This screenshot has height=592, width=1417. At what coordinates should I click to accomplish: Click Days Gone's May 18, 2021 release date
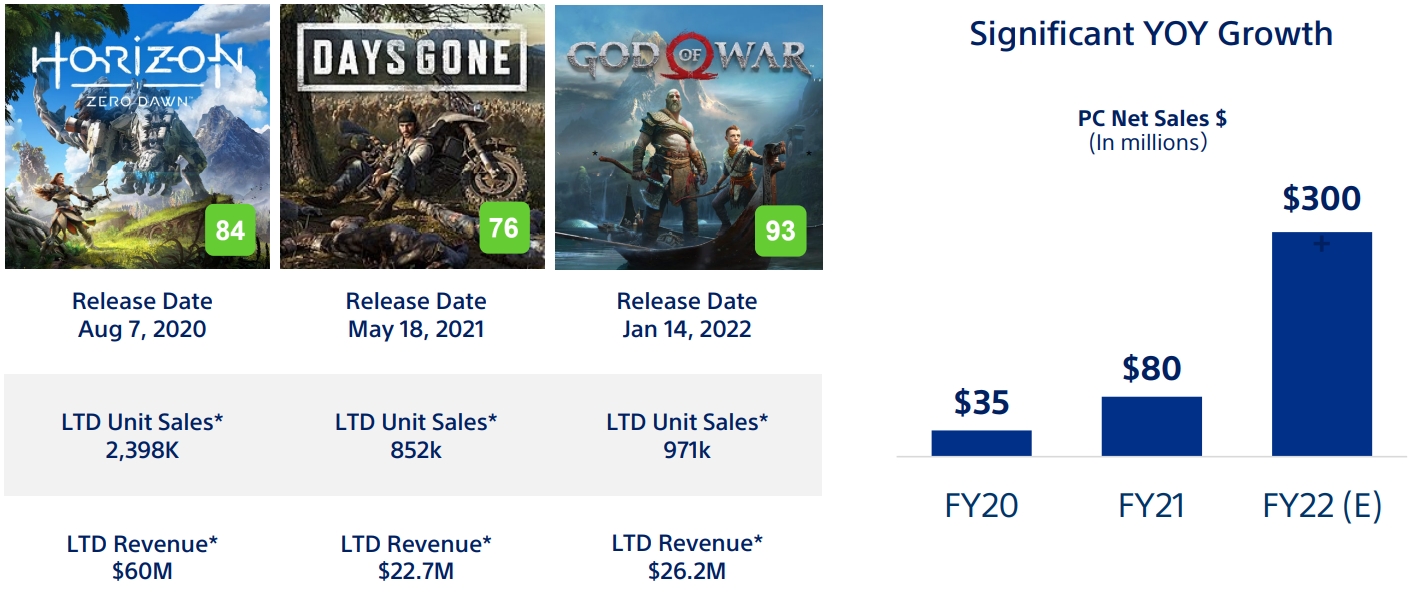point(415,329)
